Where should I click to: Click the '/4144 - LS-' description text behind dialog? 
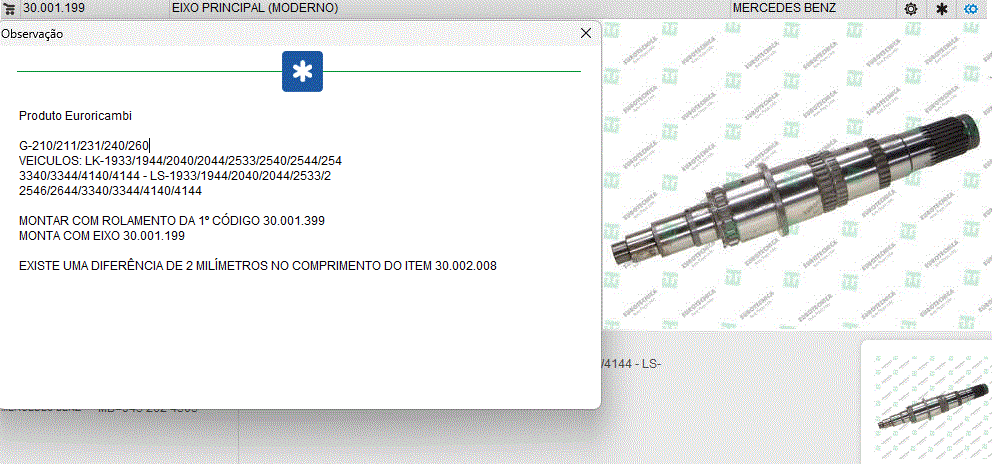tap(631, 364)
